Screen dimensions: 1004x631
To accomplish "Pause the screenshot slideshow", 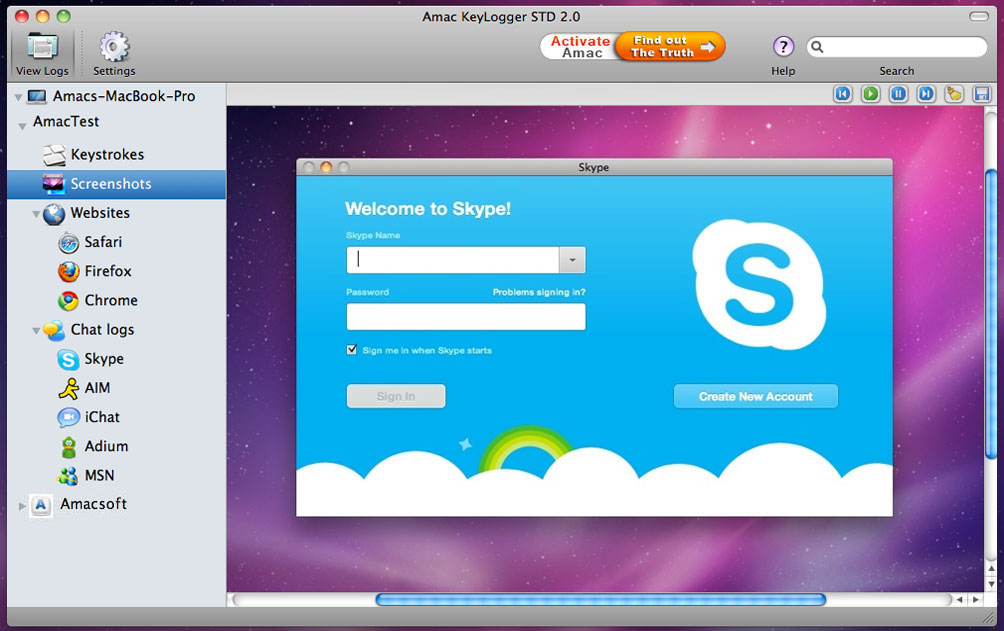I will point(898,94).
